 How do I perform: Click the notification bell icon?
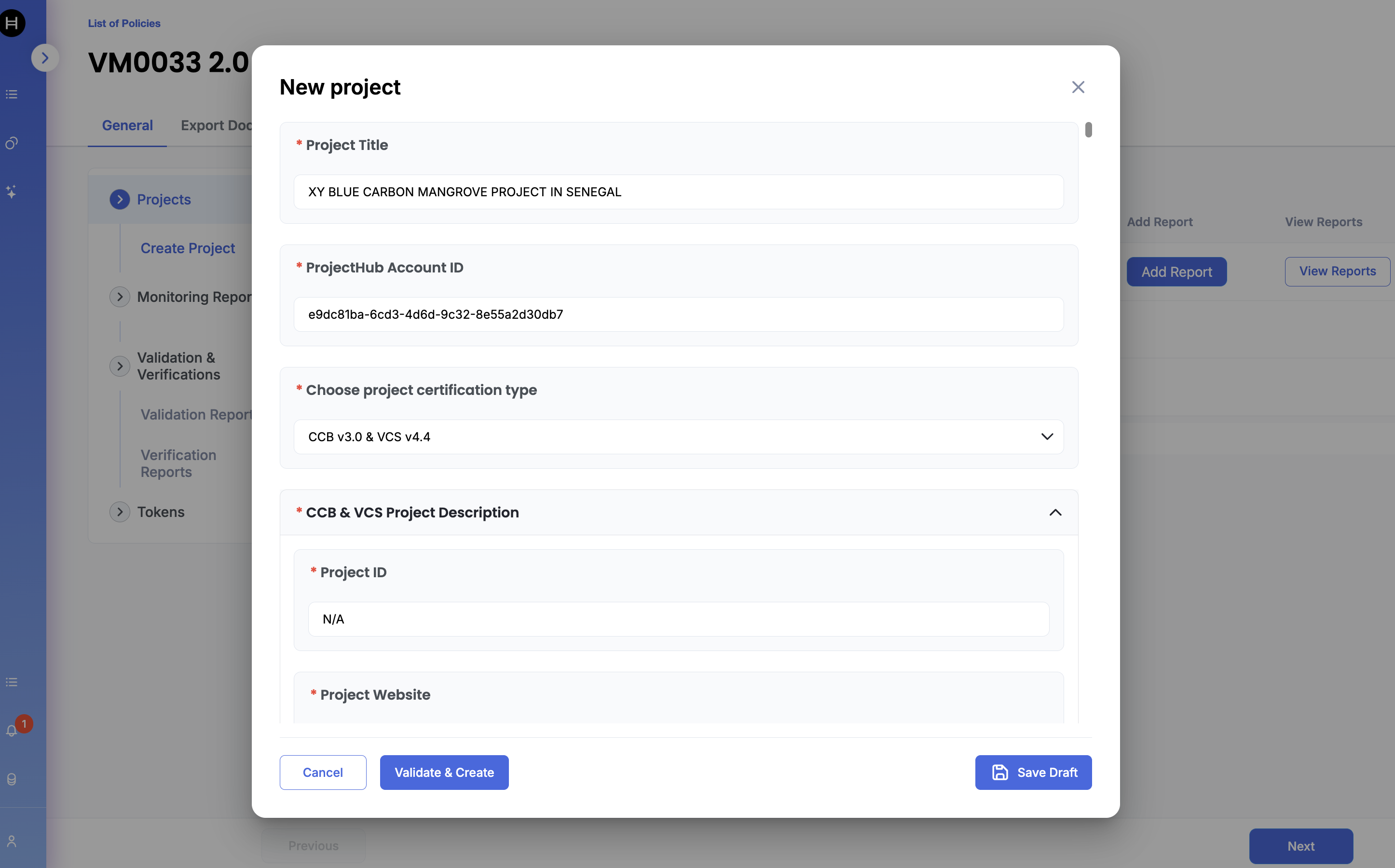coord(12,731)
